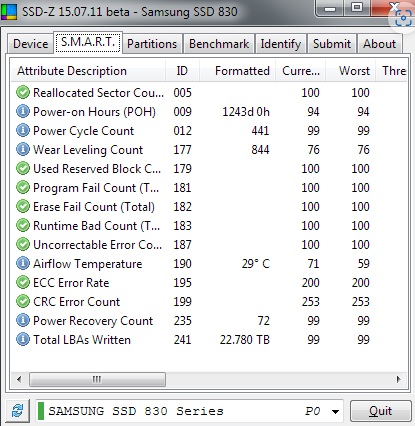Viewport: 415px width, 426px height.
Task: Click the horizontal scrollbar thumb
Action: (x=97, y=379)
